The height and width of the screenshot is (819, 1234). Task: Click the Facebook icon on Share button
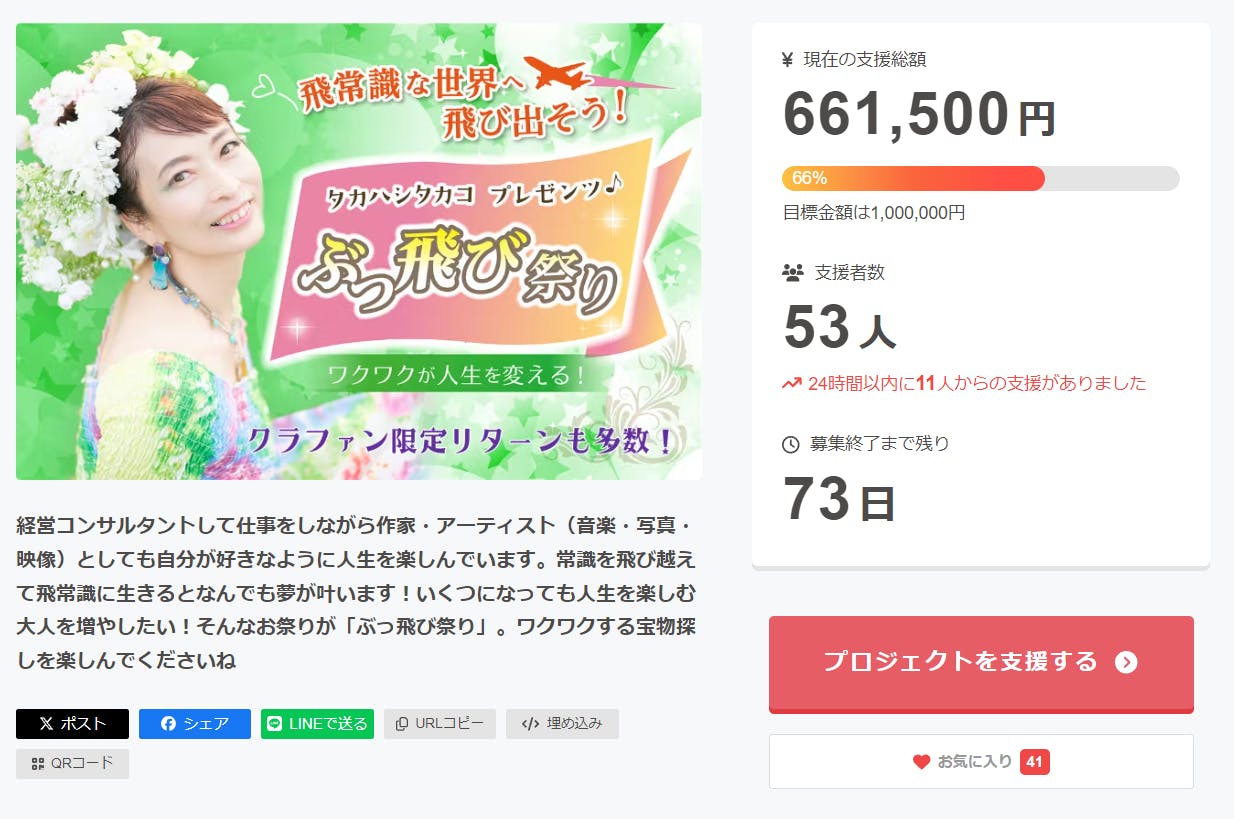(x=168, y=724)
